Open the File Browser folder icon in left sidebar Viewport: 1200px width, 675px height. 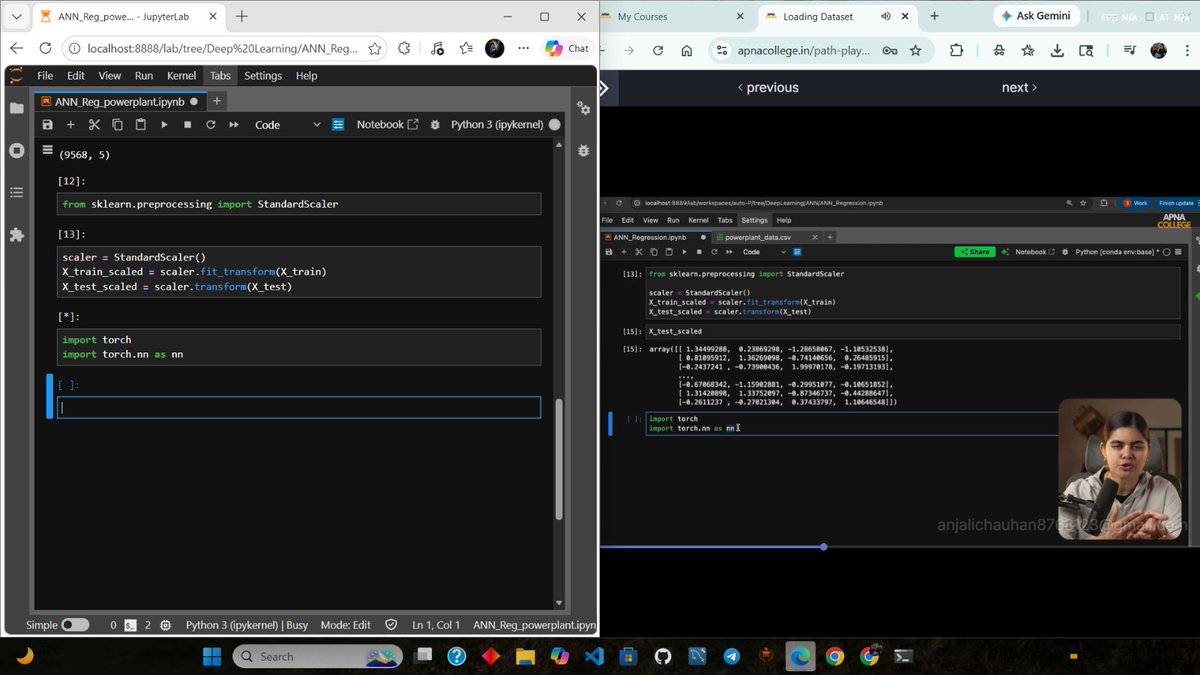16,108
